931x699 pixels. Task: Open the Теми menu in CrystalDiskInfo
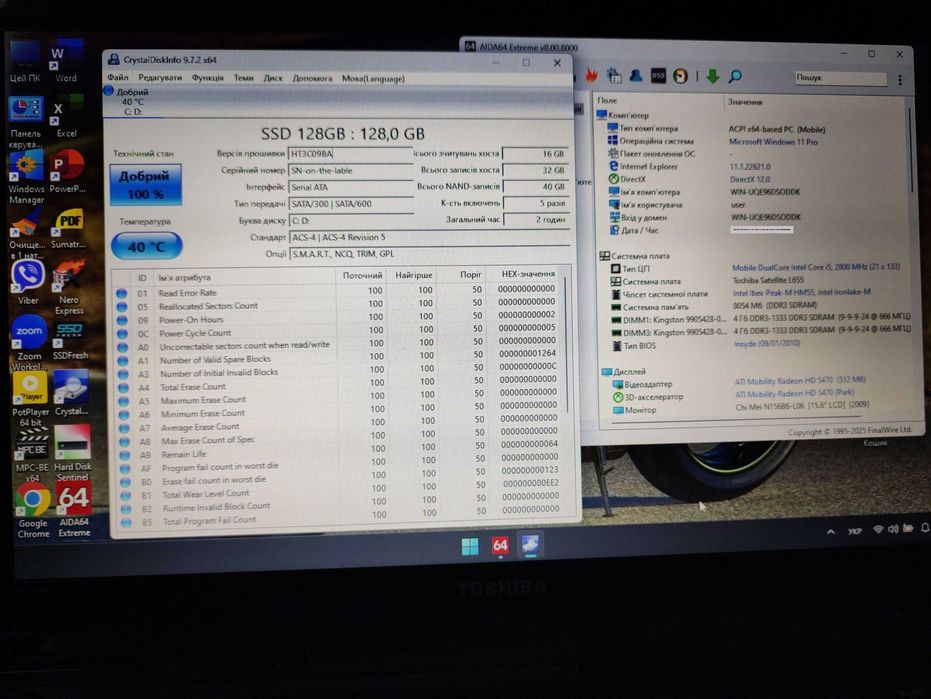(x=243, y=78)
